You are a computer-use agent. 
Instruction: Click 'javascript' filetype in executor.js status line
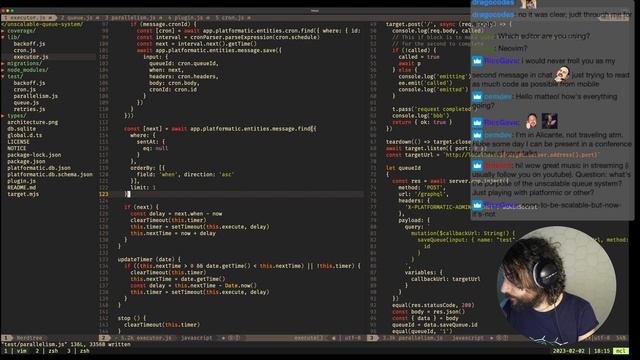pyautogui.click(x=196, y=338)
